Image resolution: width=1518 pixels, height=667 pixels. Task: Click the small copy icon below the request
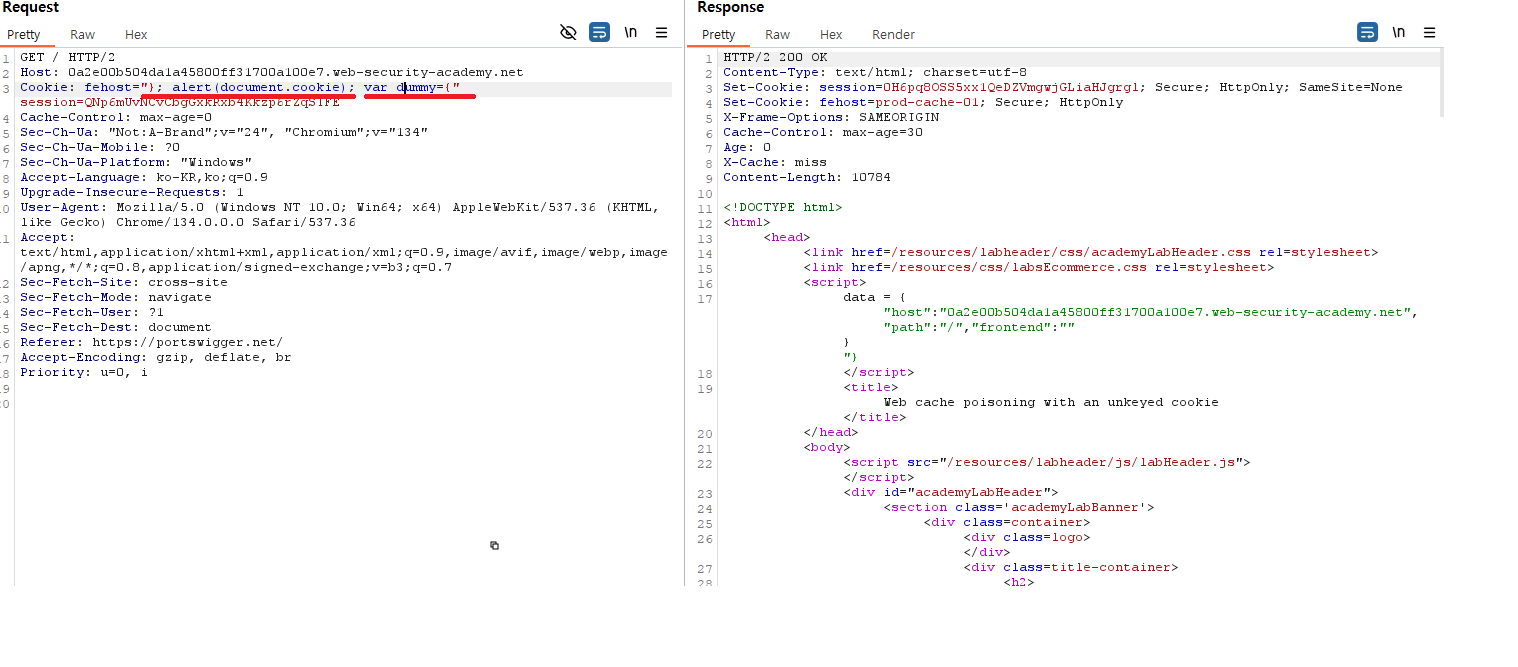[x=494, y=545]
